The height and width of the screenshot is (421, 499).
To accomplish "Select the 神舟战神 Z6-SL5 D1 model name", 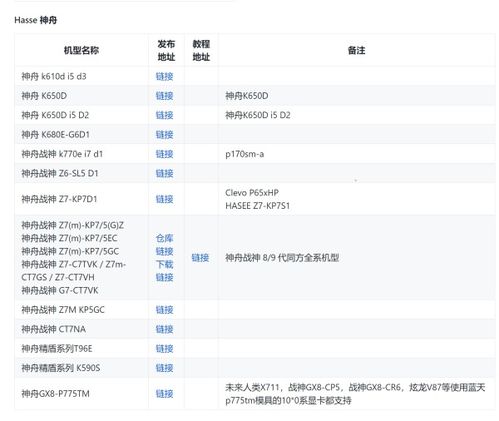I will coord(60,173).
